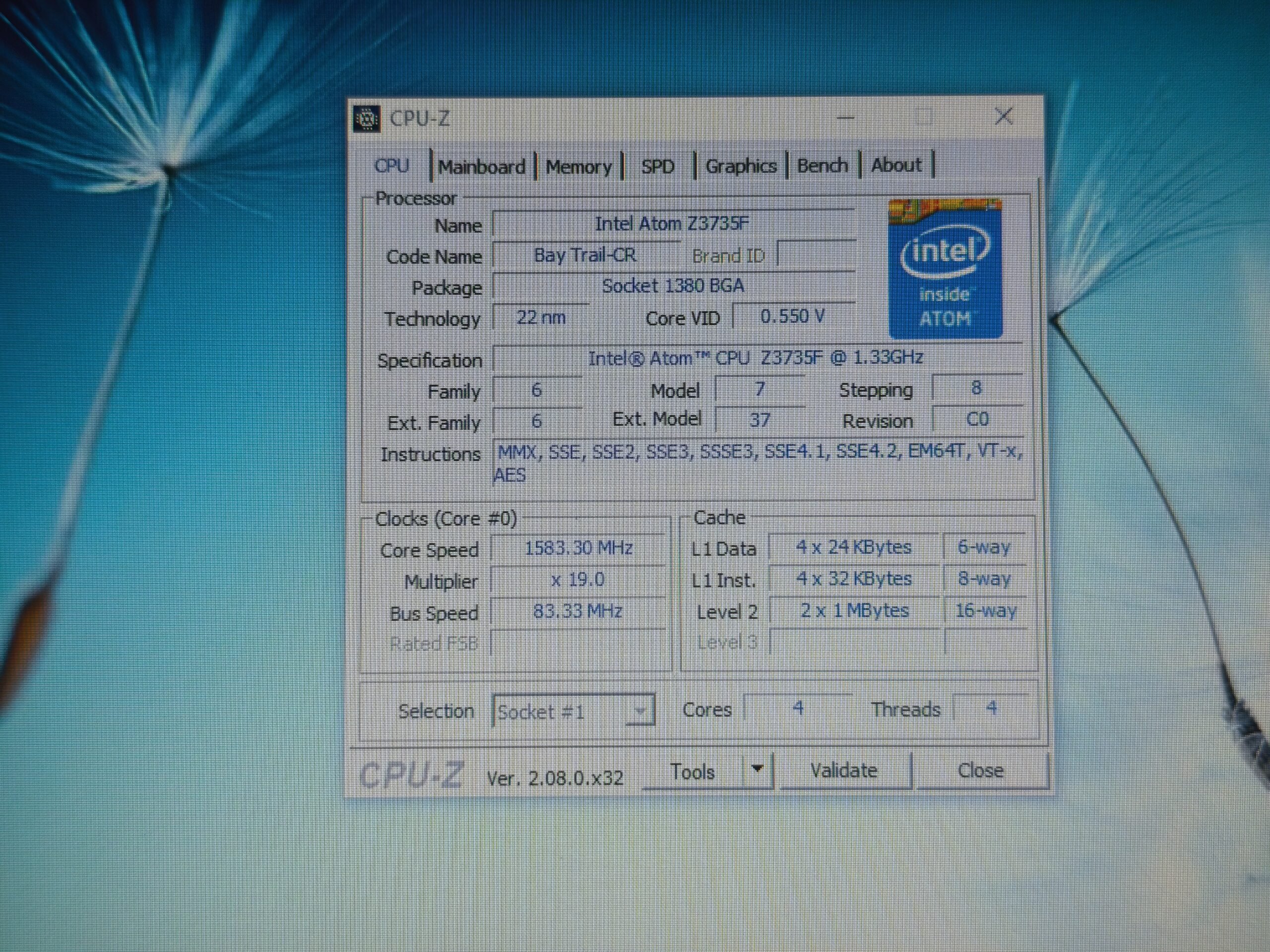Viewport: 1270px width, 952px height.
Task: Open the Memory tab
Action: 579,167
